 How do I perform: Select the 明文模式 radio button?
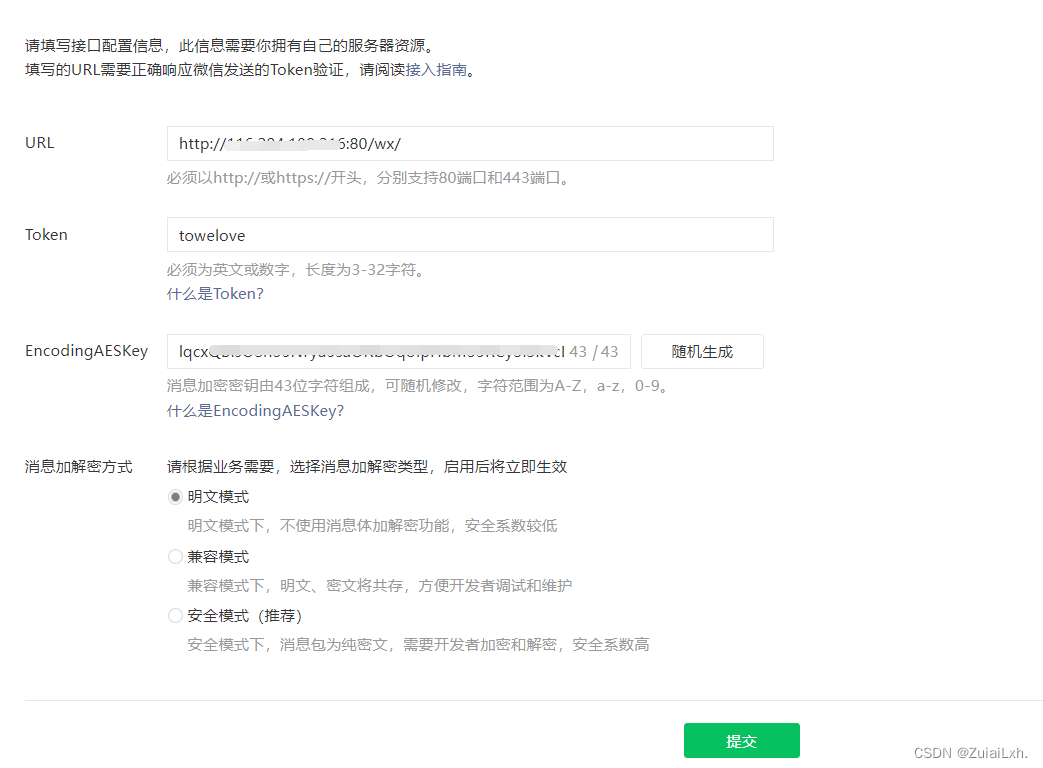(175, 496)
